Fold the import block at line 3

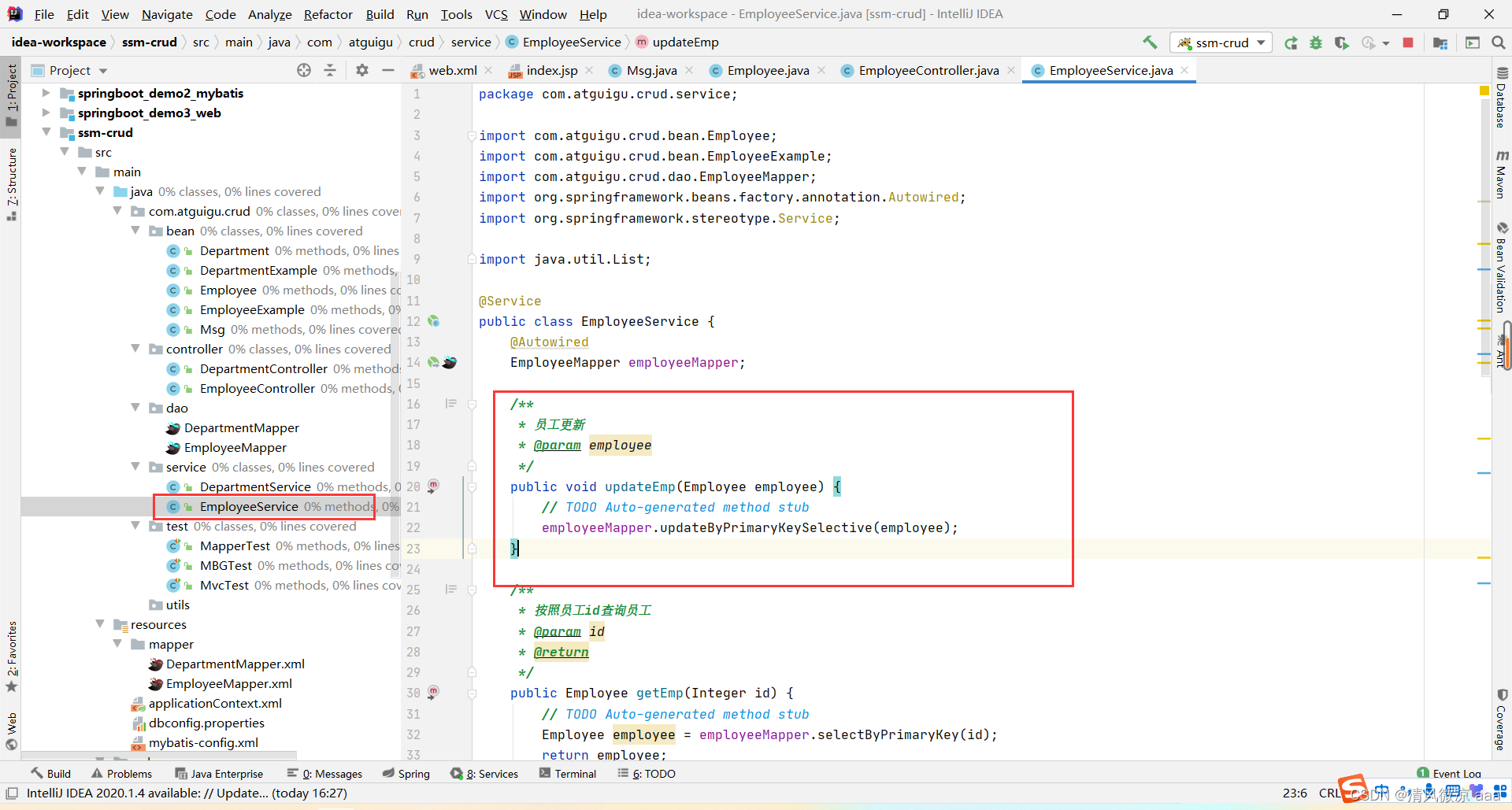472,135
